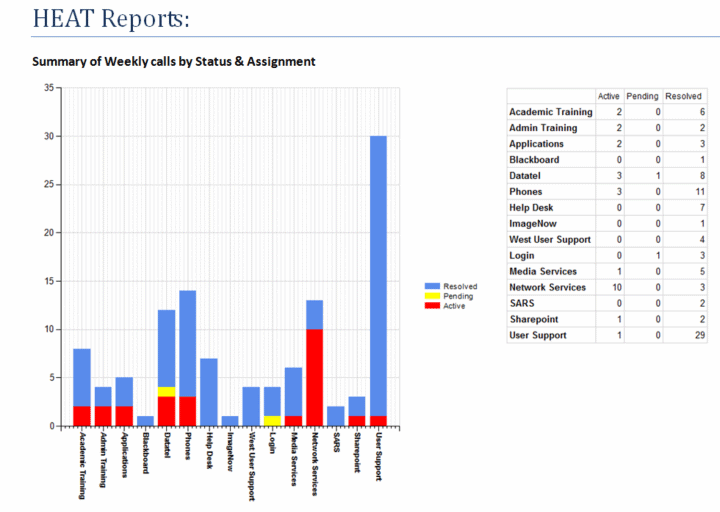Select the blue Help Desk bar
The width and height of the screenshot is (720, 512).
208,392
